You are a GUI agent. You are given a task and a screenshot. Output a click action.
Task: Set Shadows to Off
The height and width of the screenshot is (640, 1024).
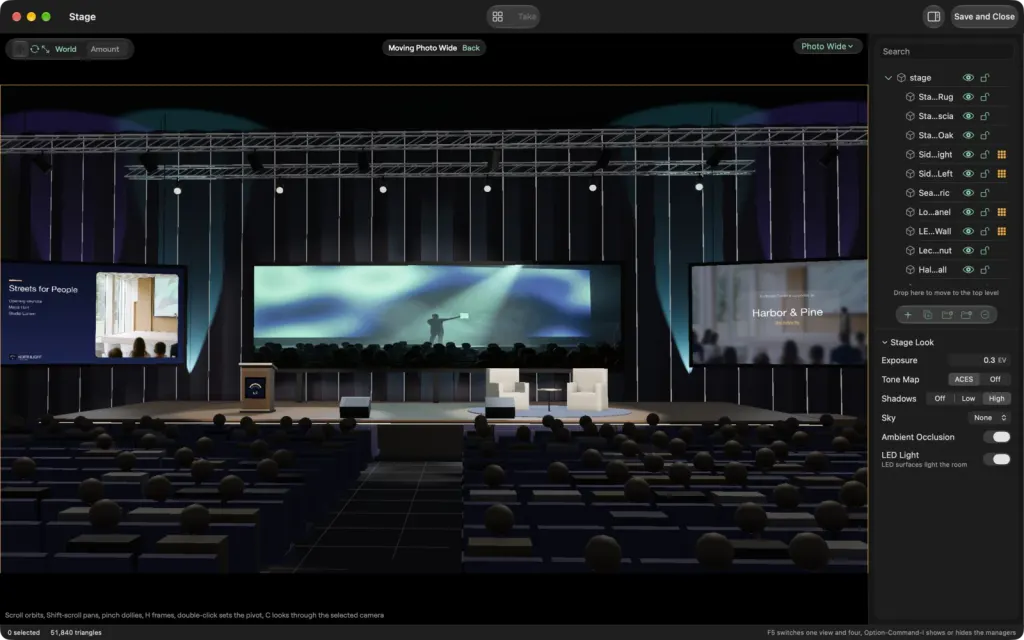point(940,398)
